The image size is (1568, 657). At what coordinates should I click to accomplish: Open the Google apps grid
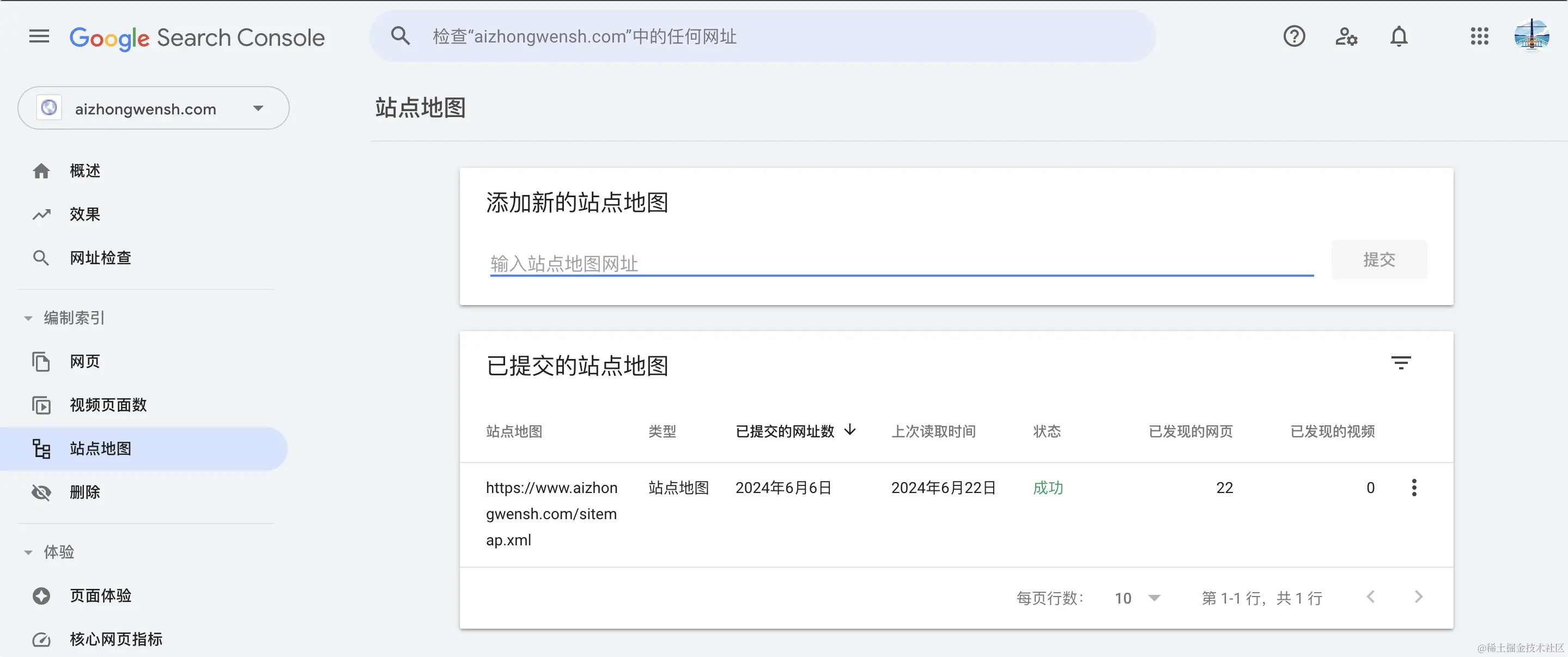(x=1479, y=36)
